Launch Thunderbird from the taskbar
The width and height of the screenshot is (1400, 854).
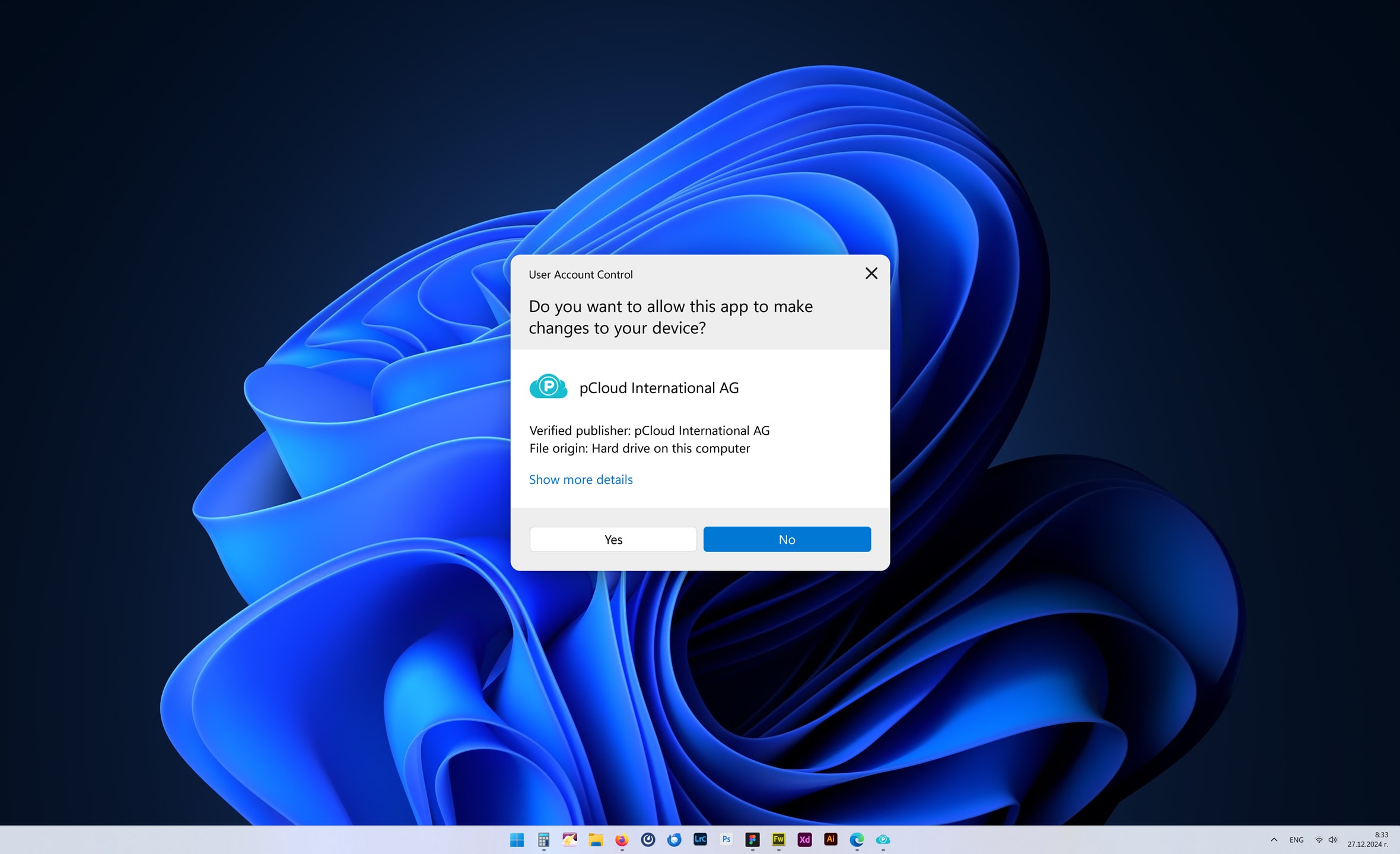coord(674,840)
